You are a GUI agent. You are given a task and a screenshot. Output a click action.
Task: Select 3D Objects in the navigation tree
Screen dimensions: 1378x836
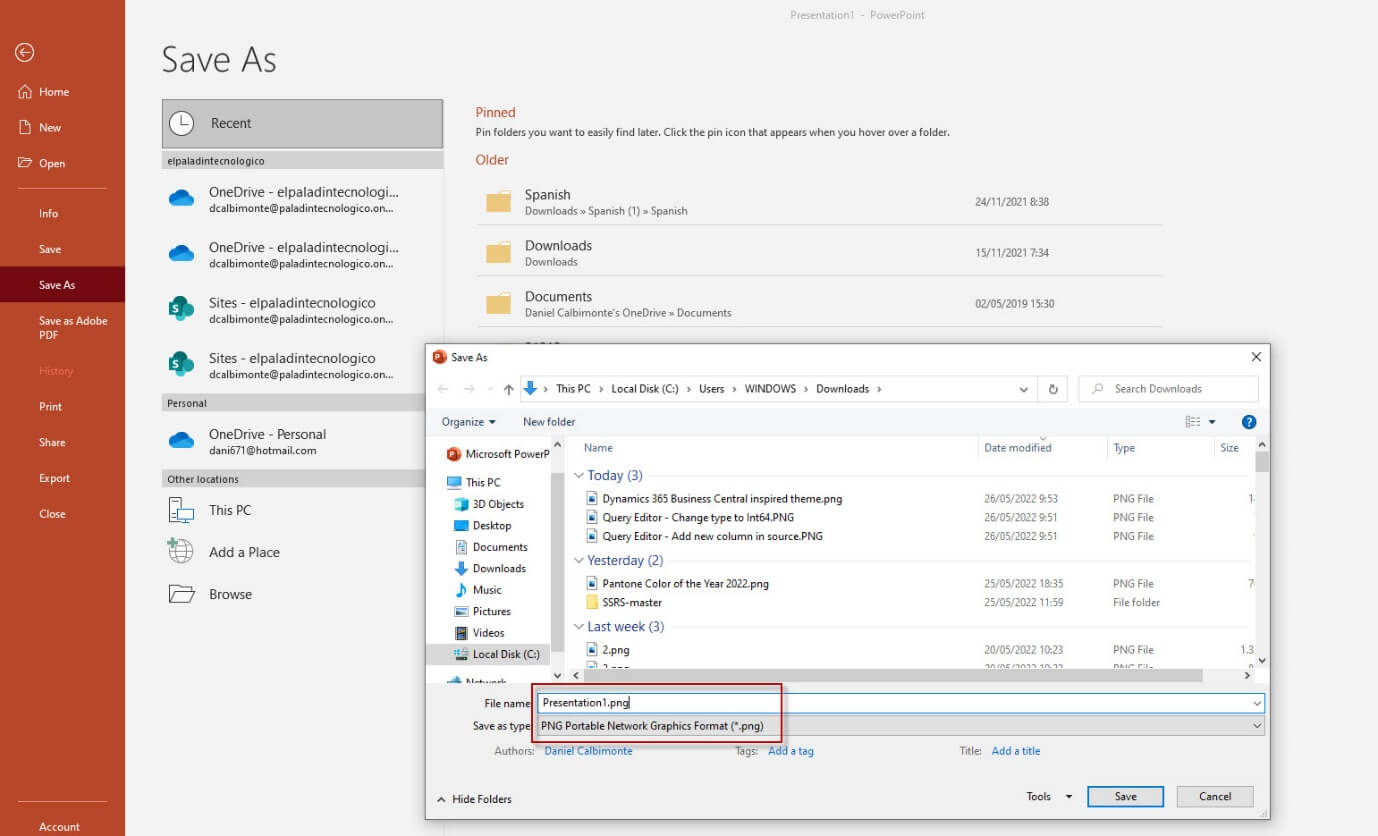click(x=489, y=504)
